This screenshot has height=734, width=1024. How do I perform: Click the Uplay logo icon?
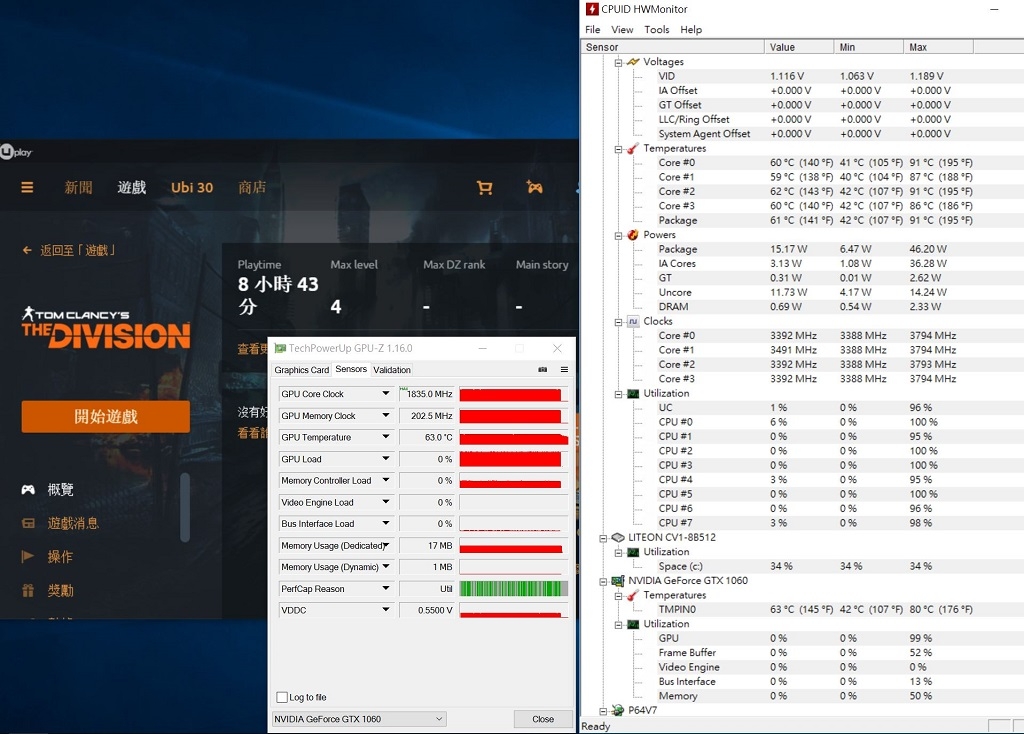(7, 152)
